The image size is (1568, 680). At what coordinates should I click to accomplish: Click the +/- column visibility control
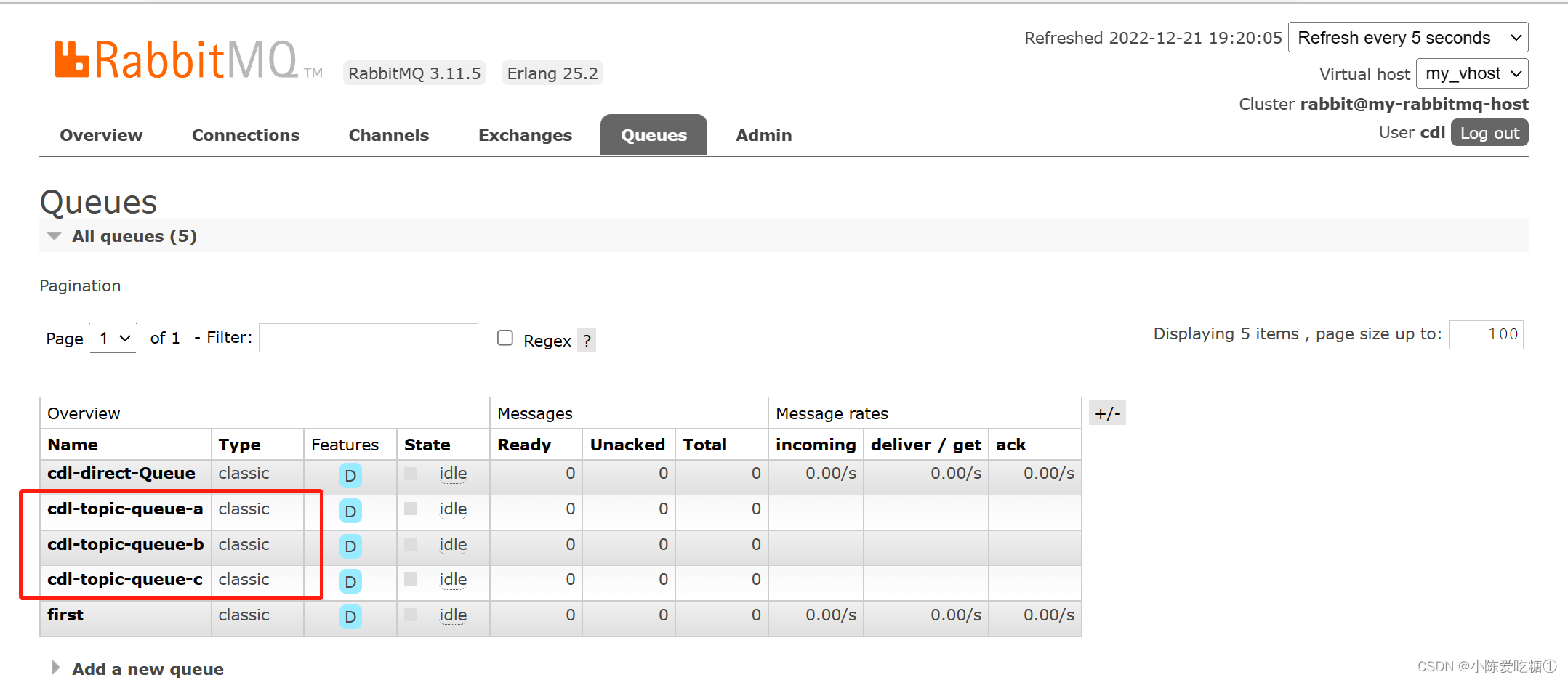tap(1107, 413)
